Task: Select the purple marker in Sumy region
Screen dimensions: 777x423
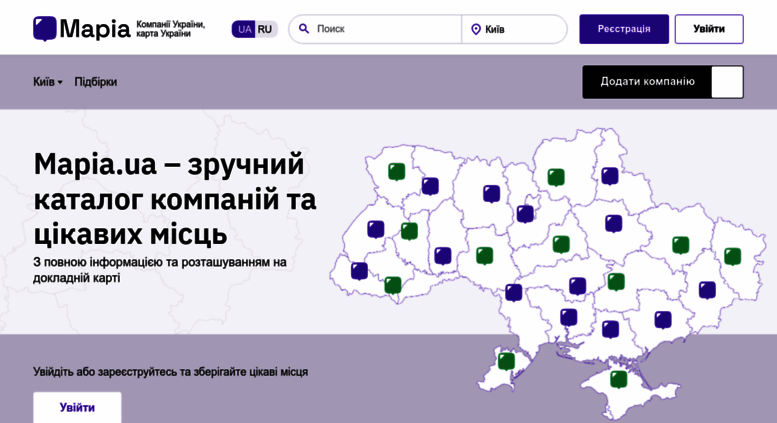Action: pos(610,176)
